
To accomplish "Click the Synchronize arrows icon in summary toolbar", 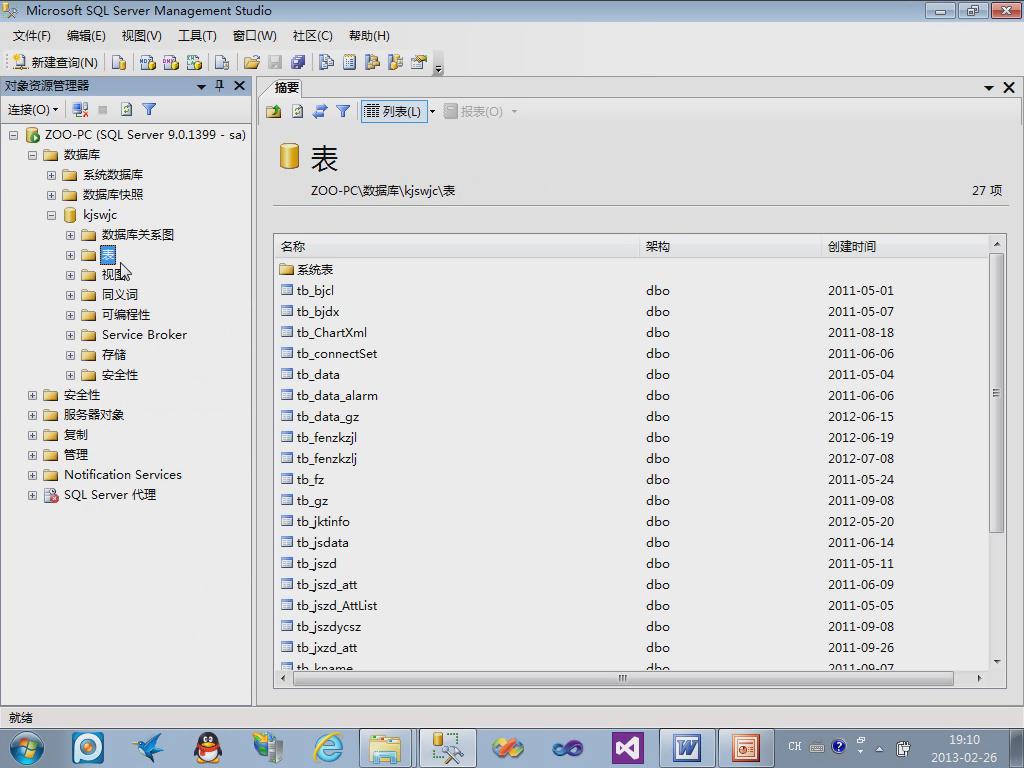I will pyautogui.click(x=320, y=112).
